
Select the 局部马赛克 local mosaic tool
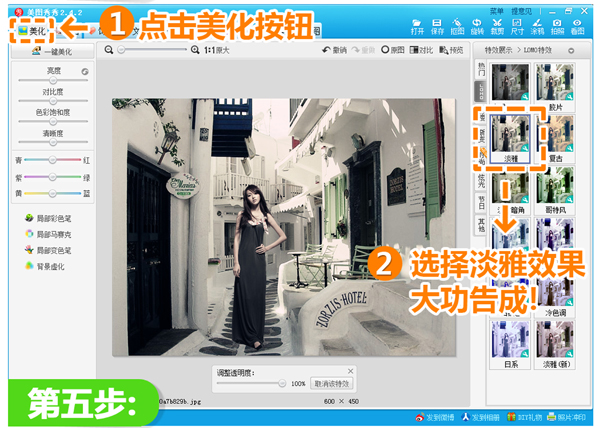coord(49,233)
